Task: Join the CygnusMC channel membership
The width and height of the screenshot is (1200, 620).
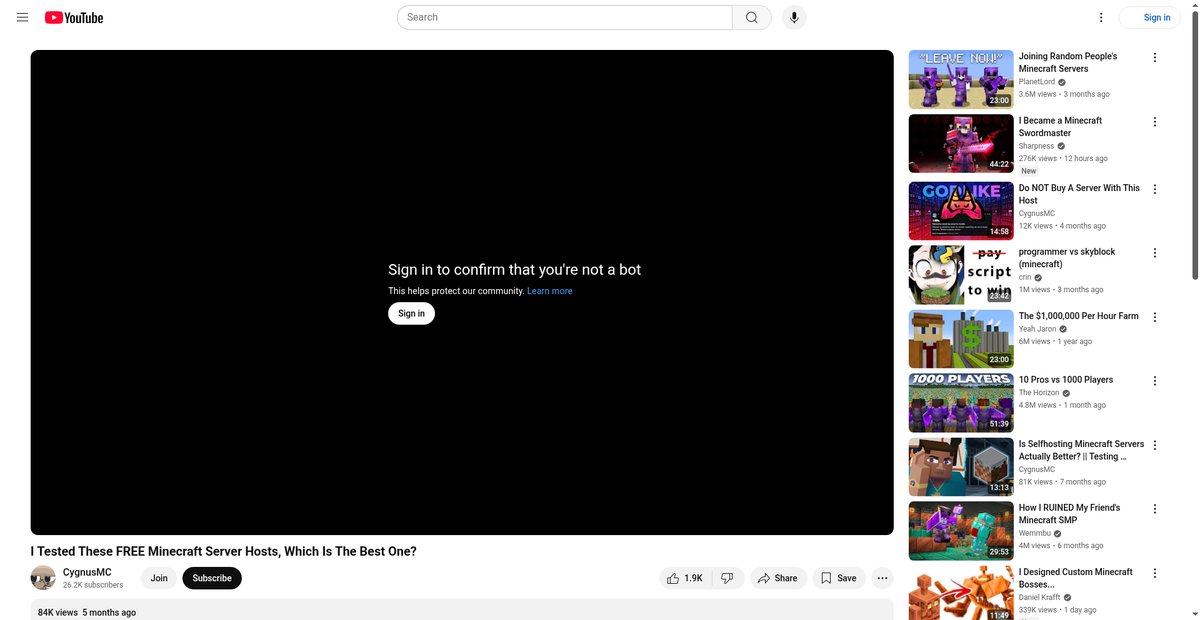Action: 159,578
